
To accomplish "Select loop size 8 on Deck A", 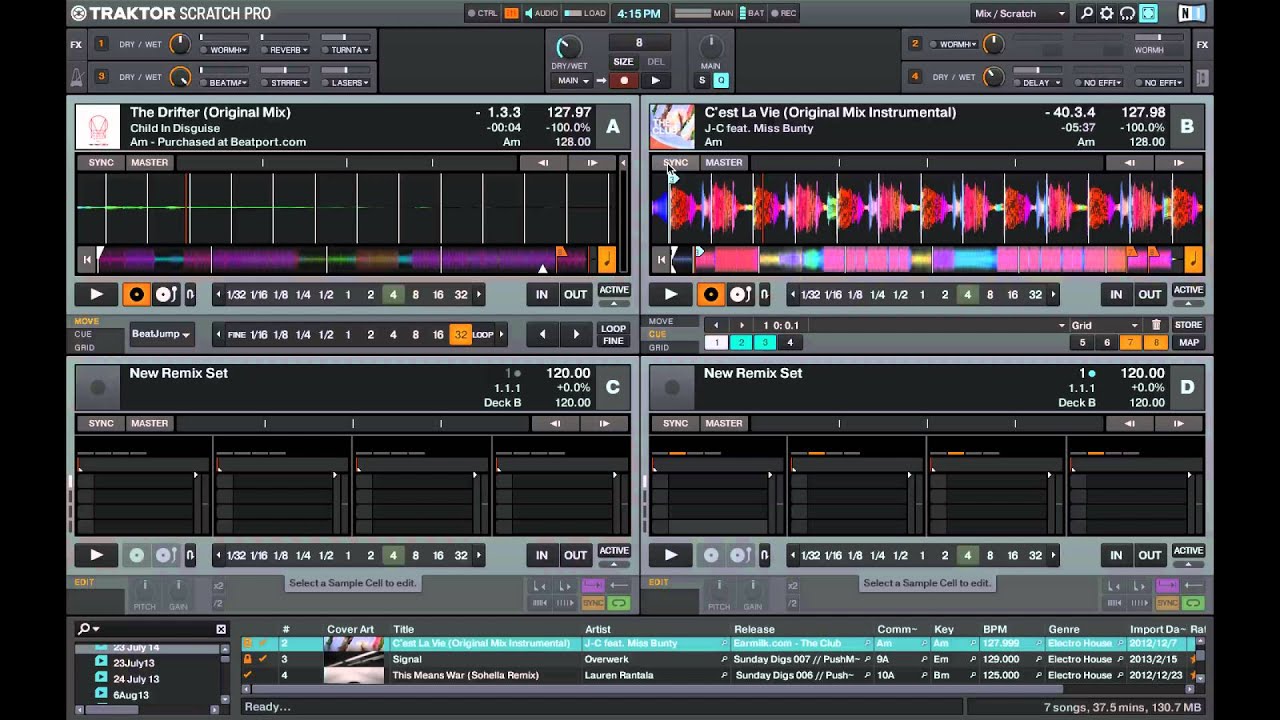I will tap(415, 294).
